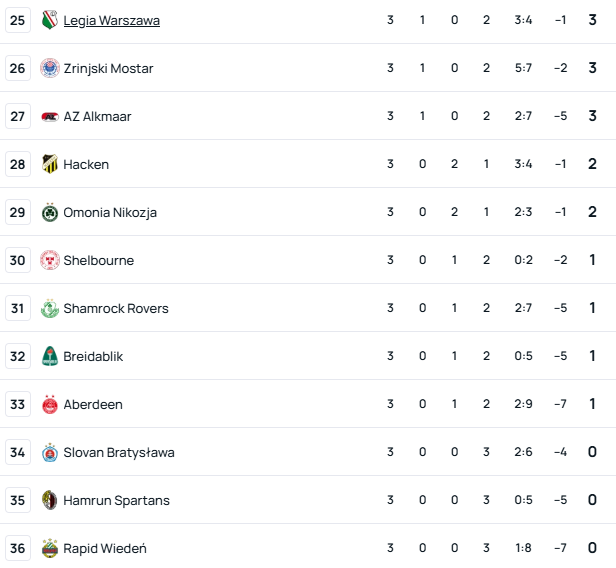Open the Shamrock Rovers team page
The width and height of the screenshot is (616, 568).
pos(115,308)
